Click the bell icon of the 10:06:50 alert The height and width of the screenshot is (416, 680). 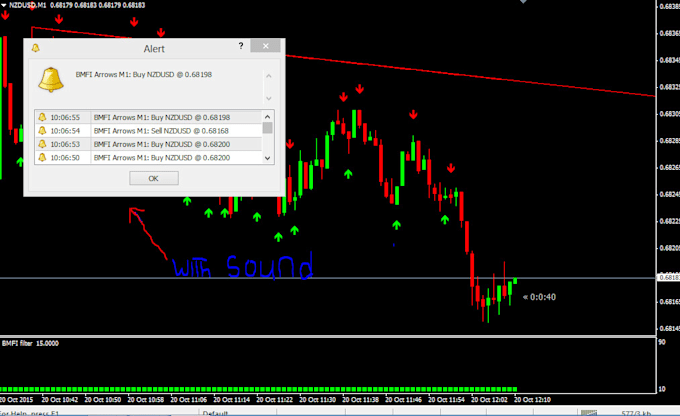[x=42, y=157]
